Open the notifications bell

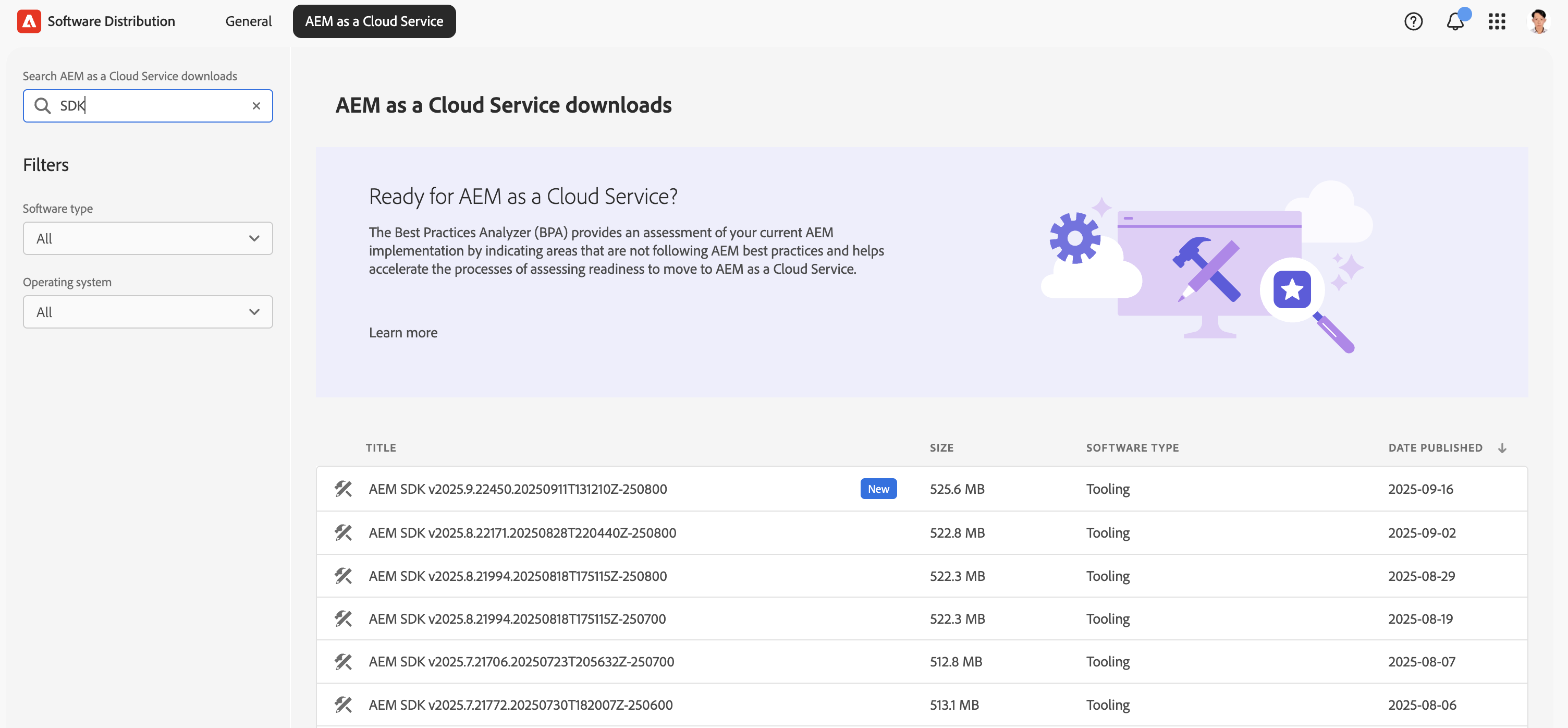tap(1455, 21)
